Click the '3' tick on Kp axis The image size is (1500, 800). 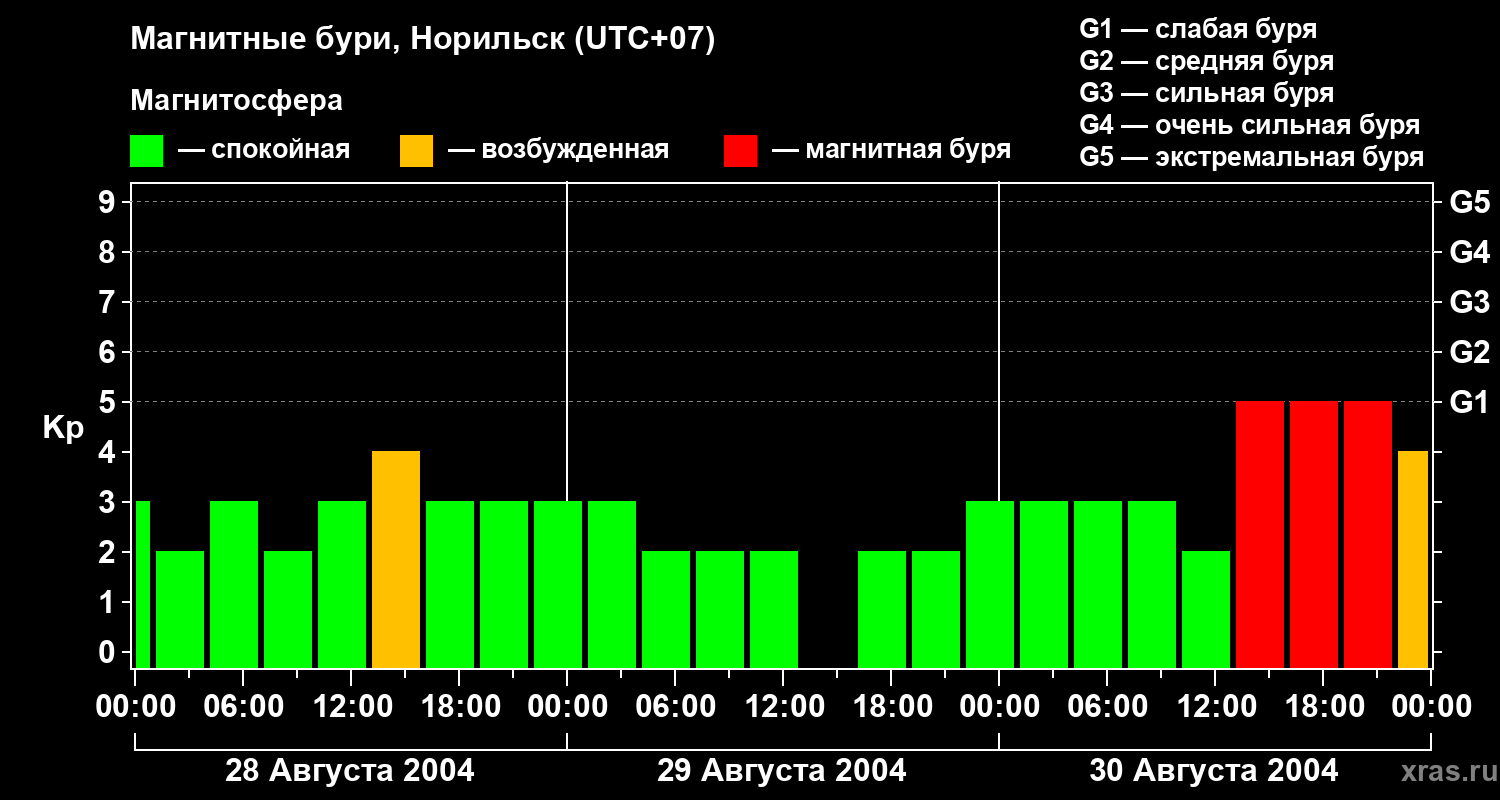click(109, 502)
